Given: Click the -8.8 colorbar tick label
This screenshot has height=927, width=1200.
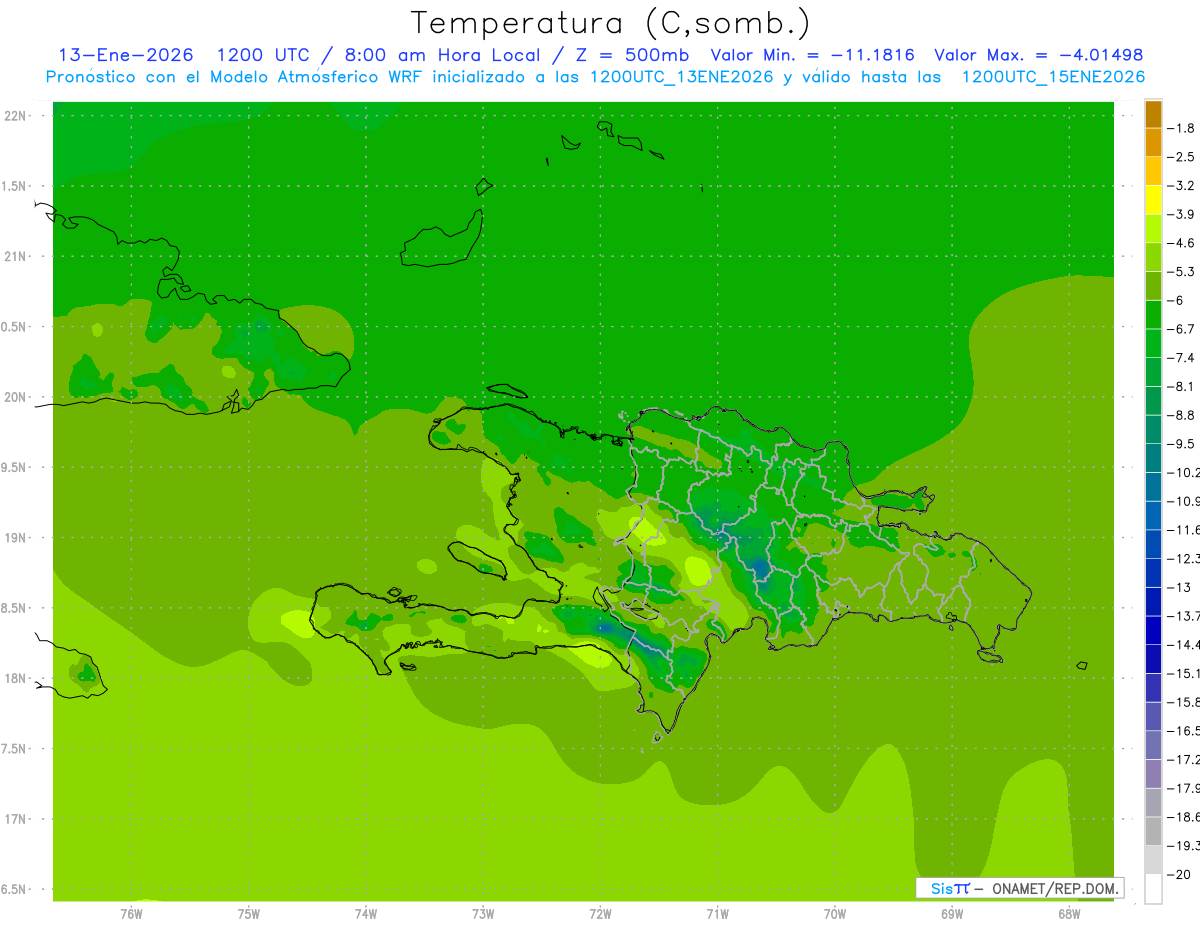Looking at the screenshot, I should pos(1183,415).
